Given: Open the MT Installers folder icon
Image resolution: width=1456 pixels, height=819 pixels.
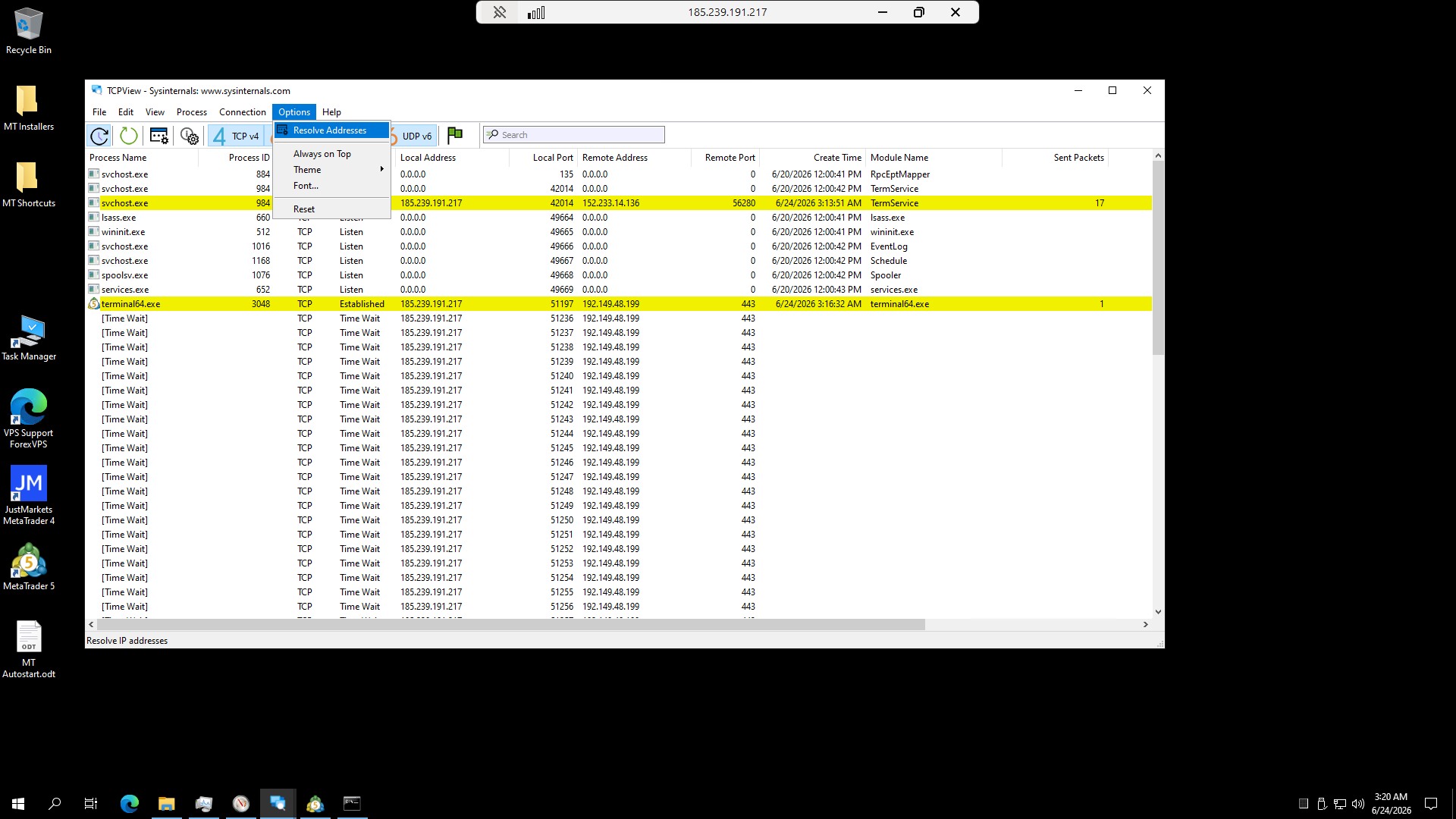Looking at the screenshot, I should (x=29, y=108).
